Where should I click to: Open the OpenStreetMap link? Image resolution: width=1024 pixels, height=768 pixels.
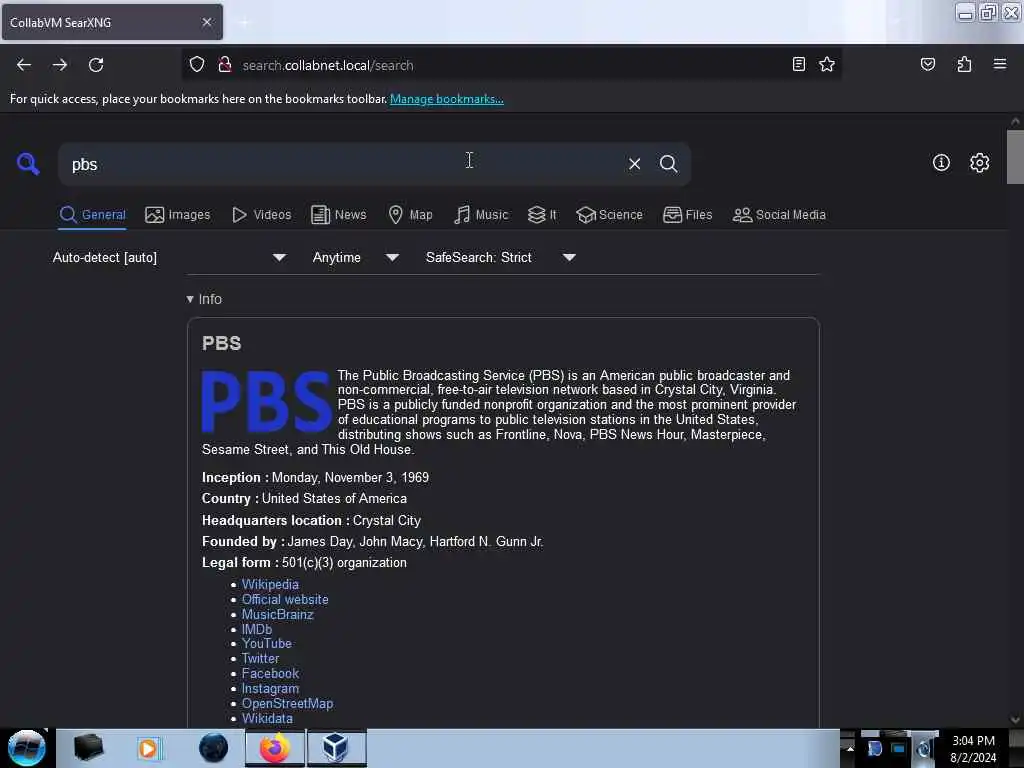tap(287, 703)
